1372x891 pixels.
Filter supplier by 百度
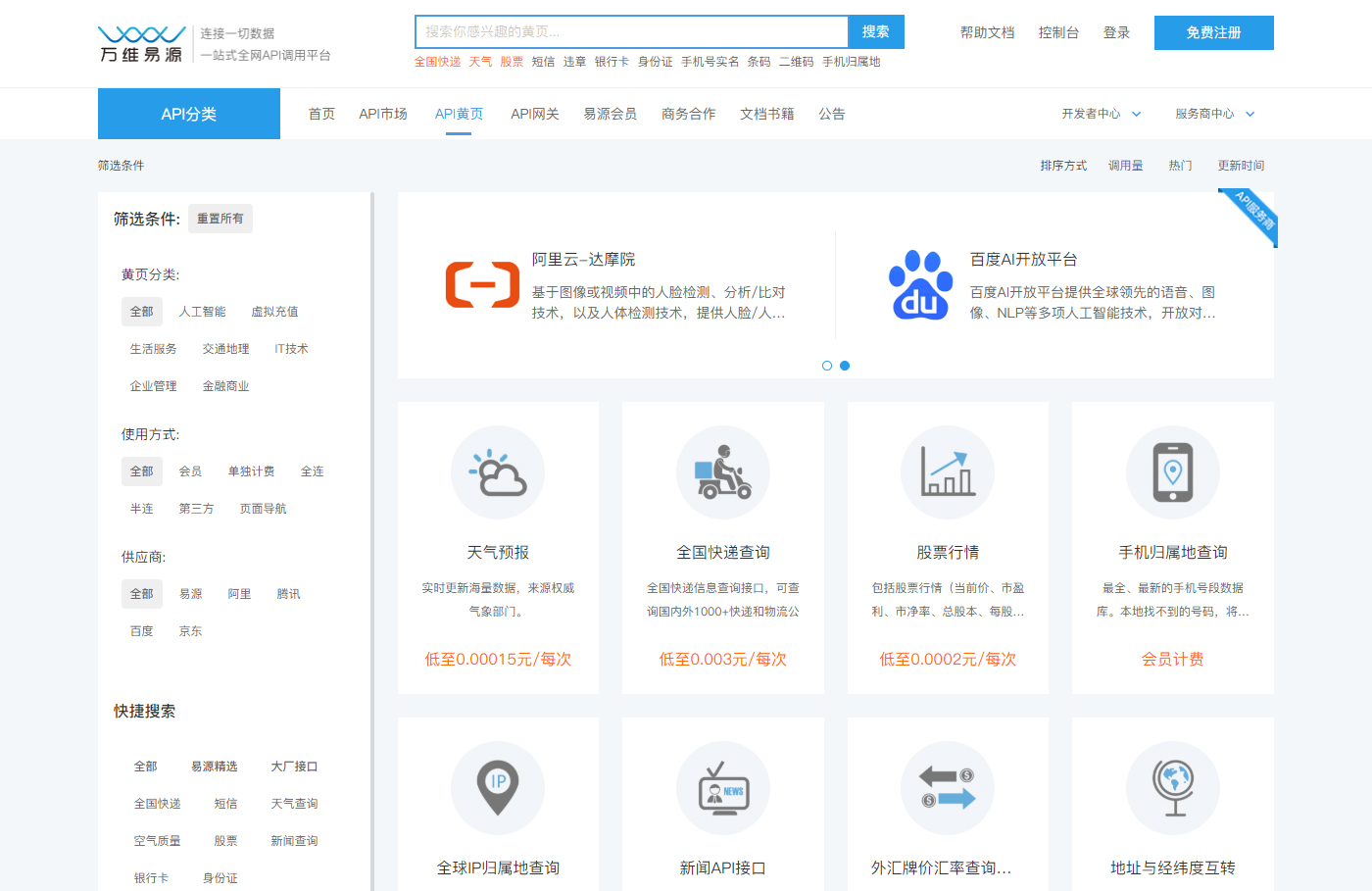(142, 631)
